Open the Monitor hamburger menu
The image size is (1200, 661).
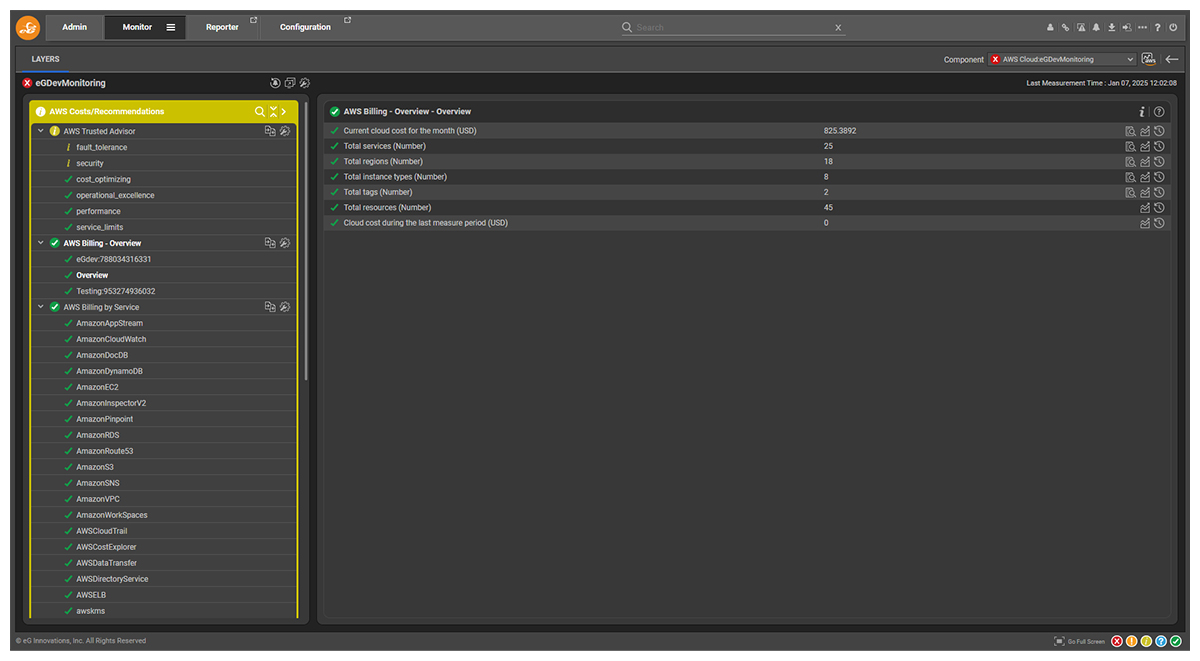(170, 27)
